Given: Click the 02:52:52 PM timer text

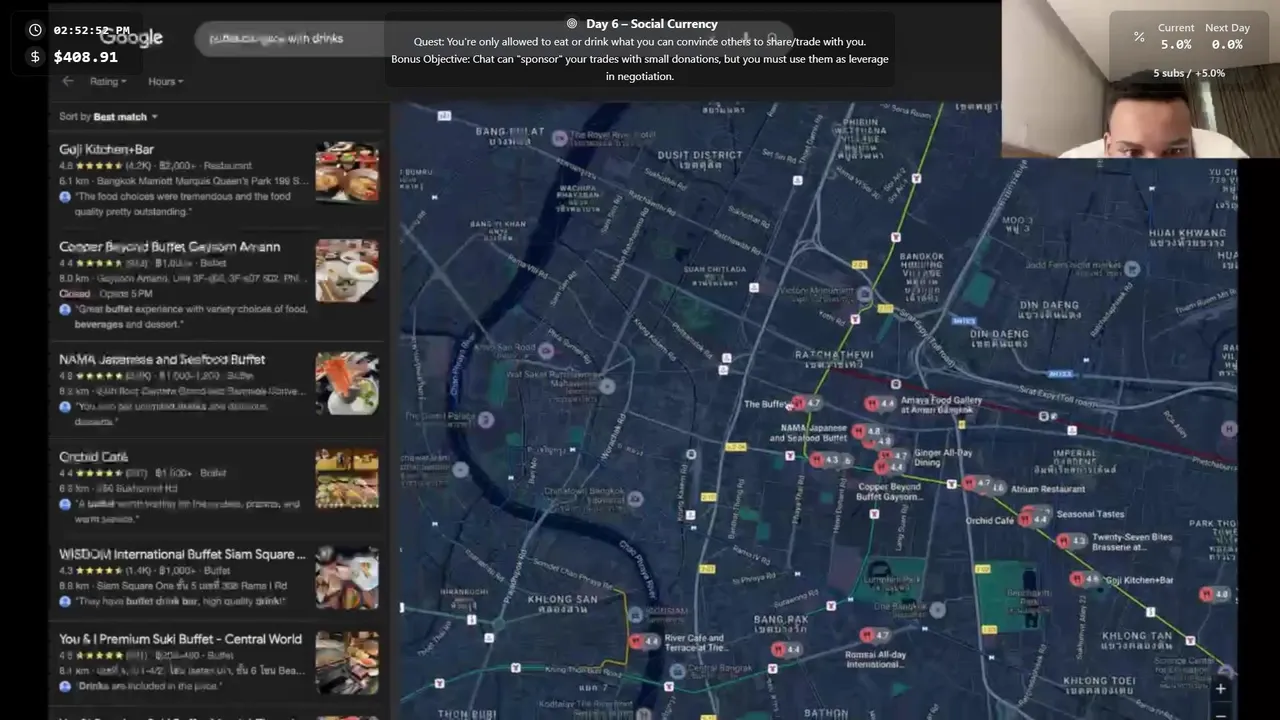Looking at the screenshot, I should pyautogui.click(x=92, y=31).
